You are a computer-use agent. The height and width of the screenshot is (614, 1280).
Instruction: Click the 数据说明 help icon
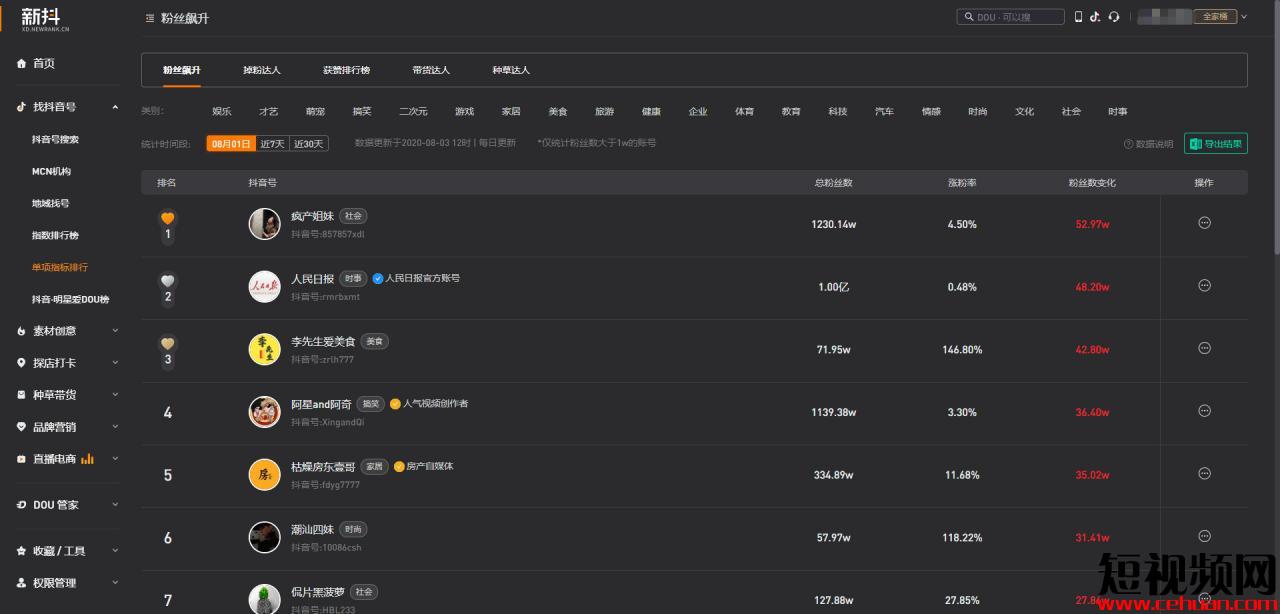click(x=1129, y=144)
